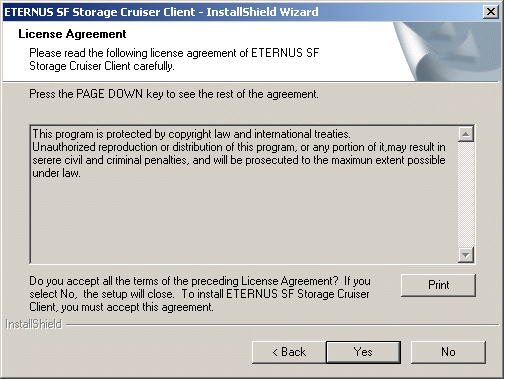
Task: Go to previous step with Back button
Action: 289,352
